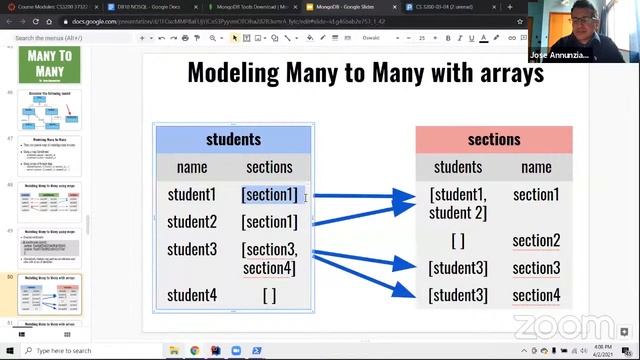Go back with the browser back arrow
Viewport: 640px width, 360px height.
coord(9,22)
